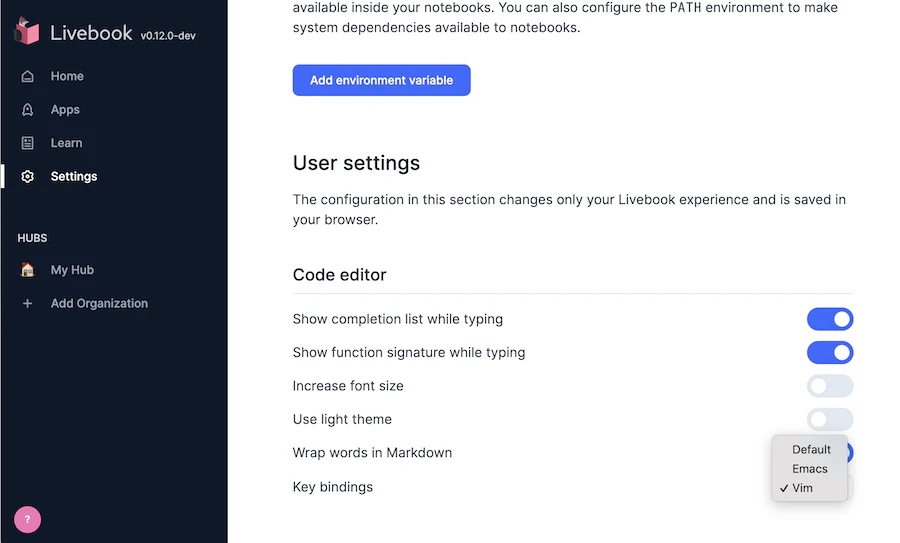Click the Learn news icon

tap(28, 143)
